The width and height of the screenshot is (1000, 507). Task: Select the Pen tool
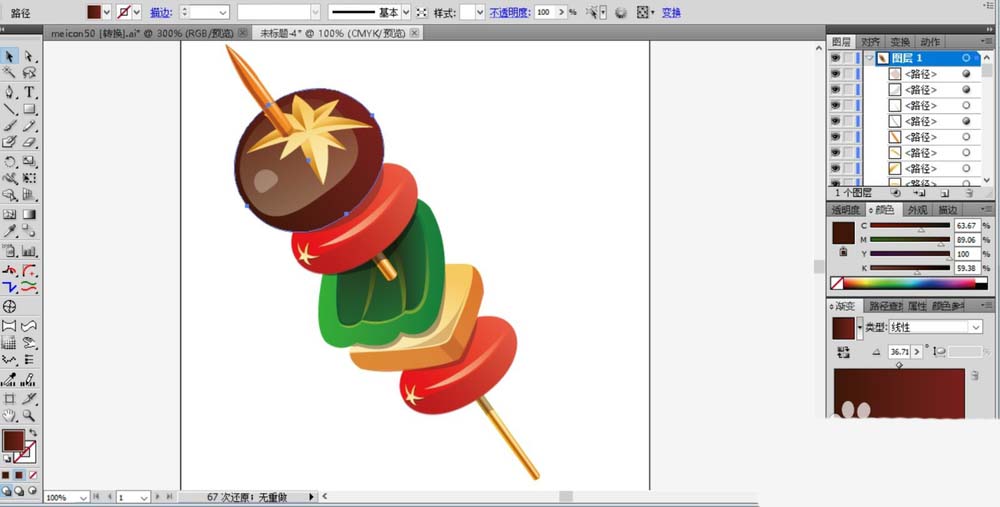click(10, 92)
